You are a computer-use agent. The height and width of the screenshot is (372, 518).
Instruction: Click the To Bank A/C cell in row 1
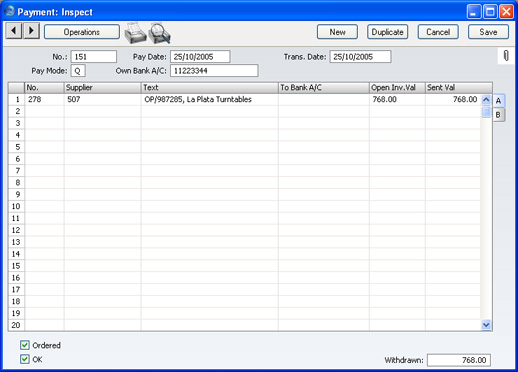point(324,99)
